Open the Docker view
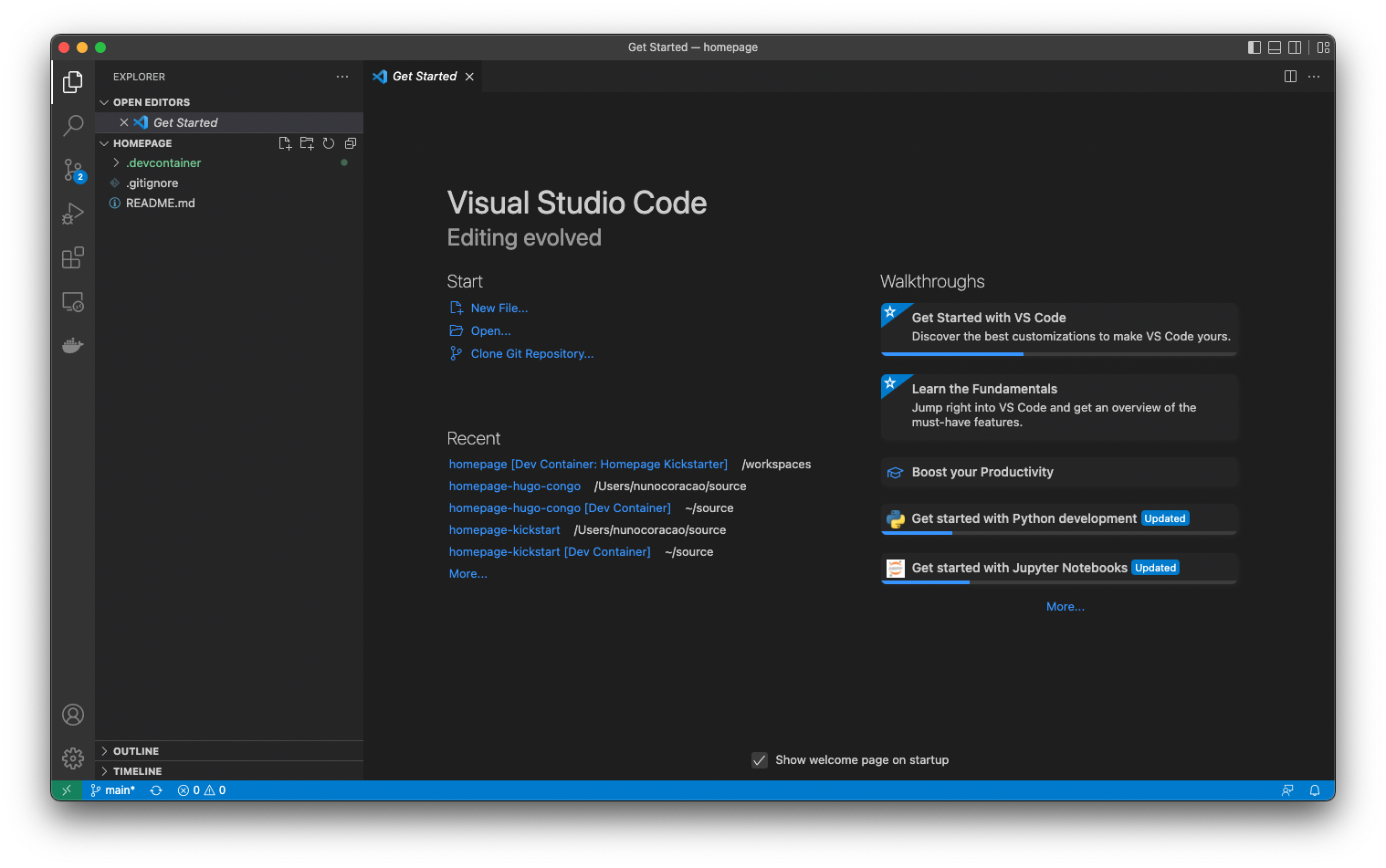 point(73,346)
